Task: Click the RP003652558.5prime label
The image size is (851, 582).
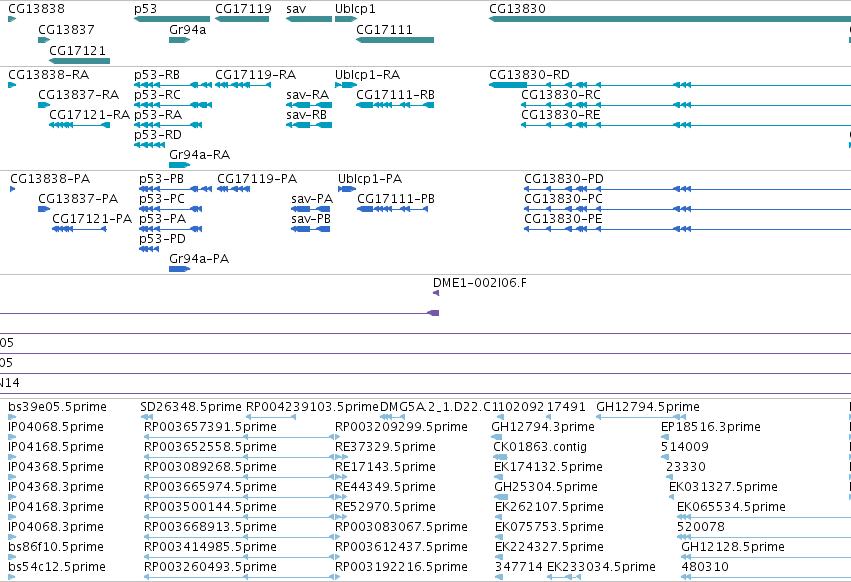Action: click(210, 447)
